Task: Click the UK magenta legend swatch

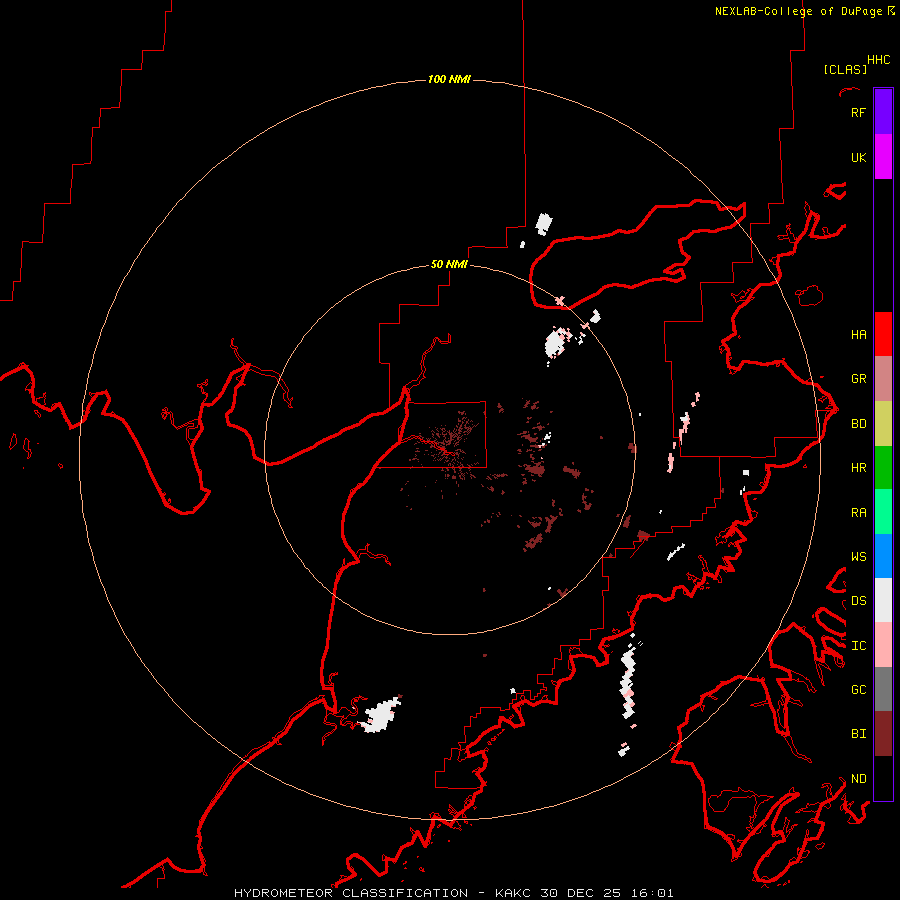Action: (883, 157)
